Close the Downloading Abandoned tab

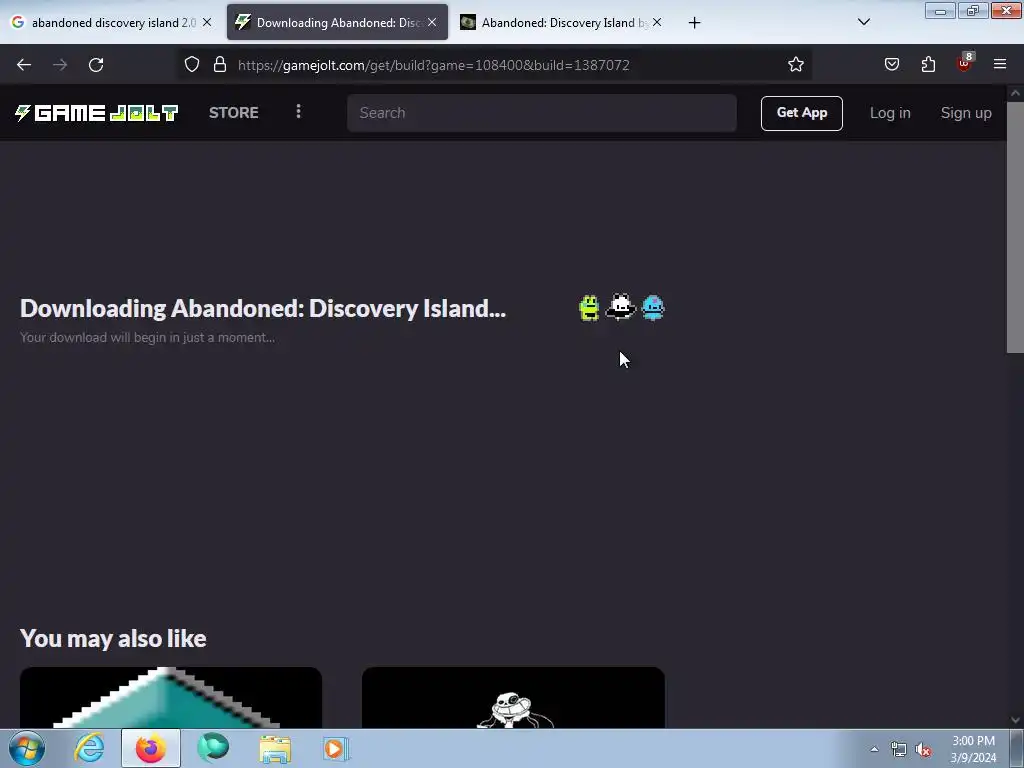pos(432,23)
